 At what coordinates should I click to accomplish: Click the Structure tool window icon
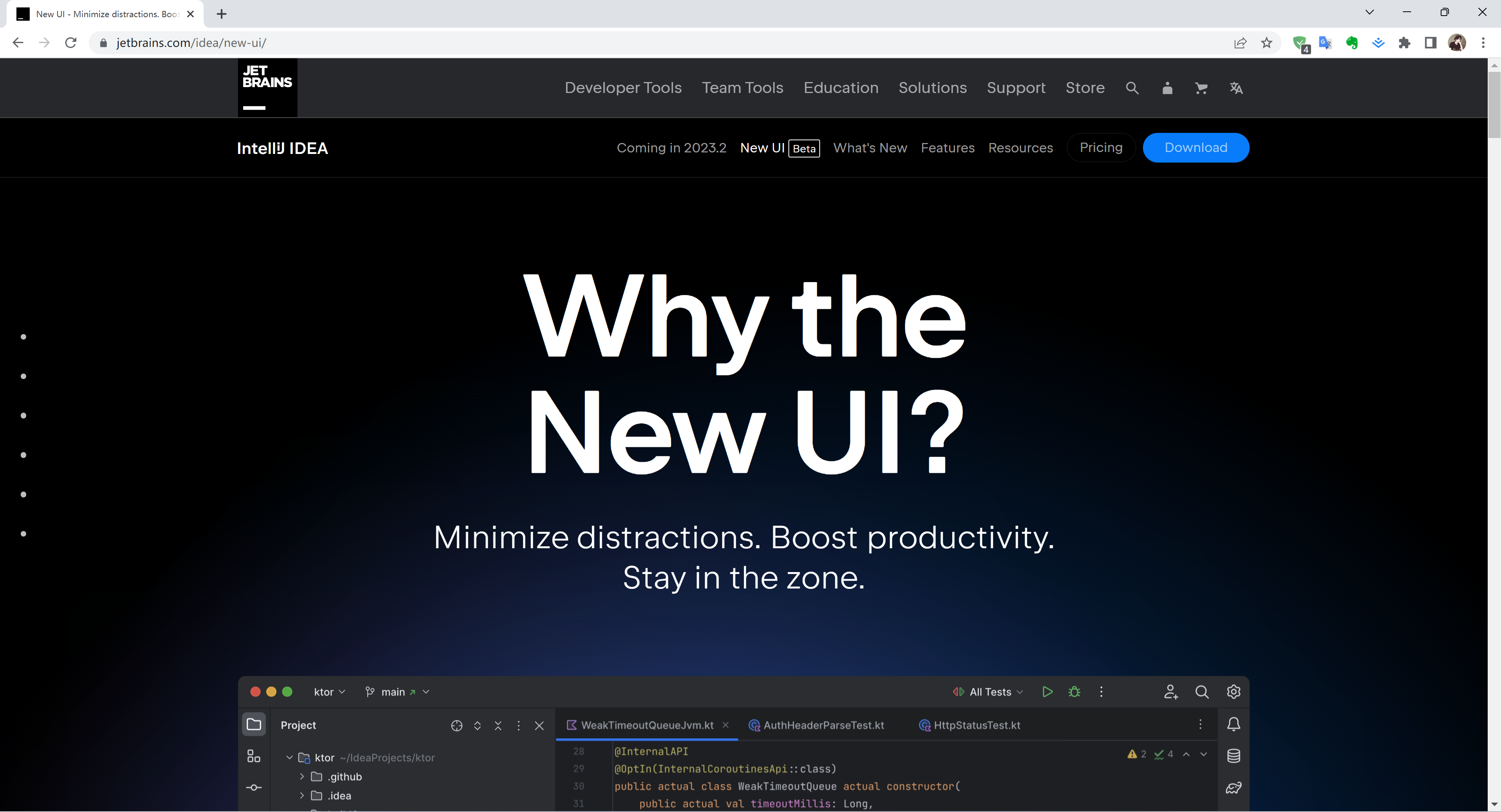click(253, 756)
